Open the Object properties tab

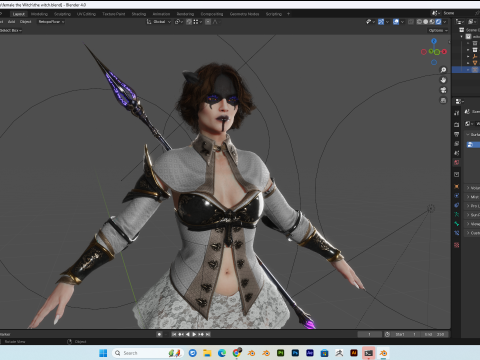[457, 186]
